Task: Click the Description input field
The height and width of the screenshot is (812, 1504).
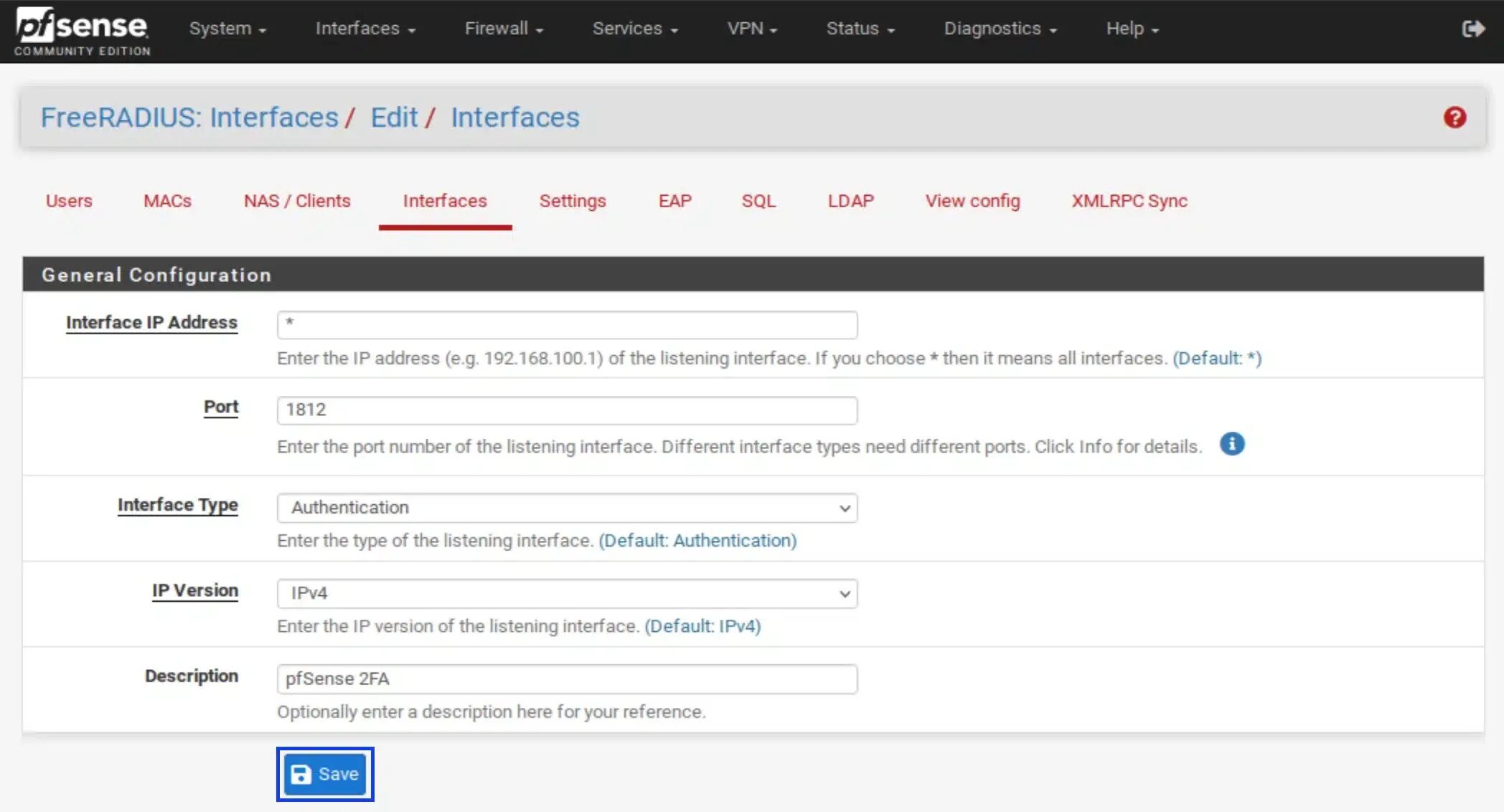Action: tap(566, 678)
